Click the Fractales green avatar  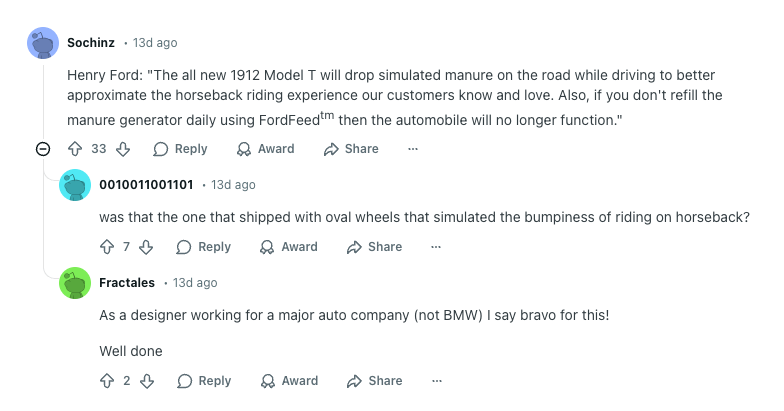point(75,283)
